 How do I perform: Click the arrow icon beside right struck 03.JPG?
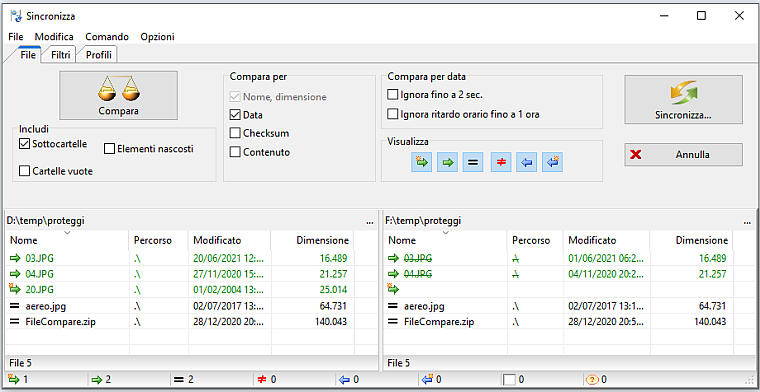tap(394, 258)
